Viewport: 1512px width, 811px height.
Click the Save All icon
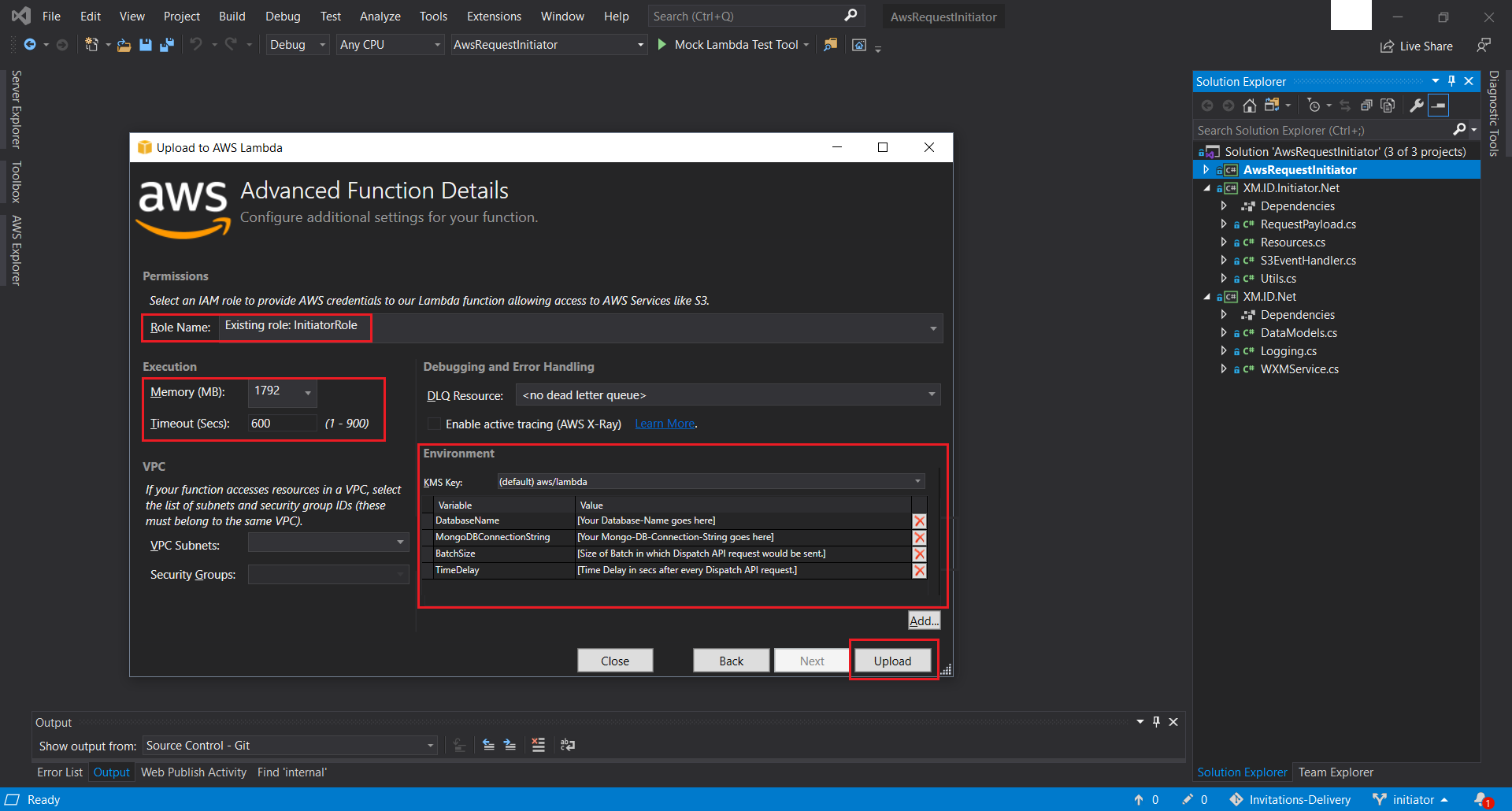tap(166, 45)
